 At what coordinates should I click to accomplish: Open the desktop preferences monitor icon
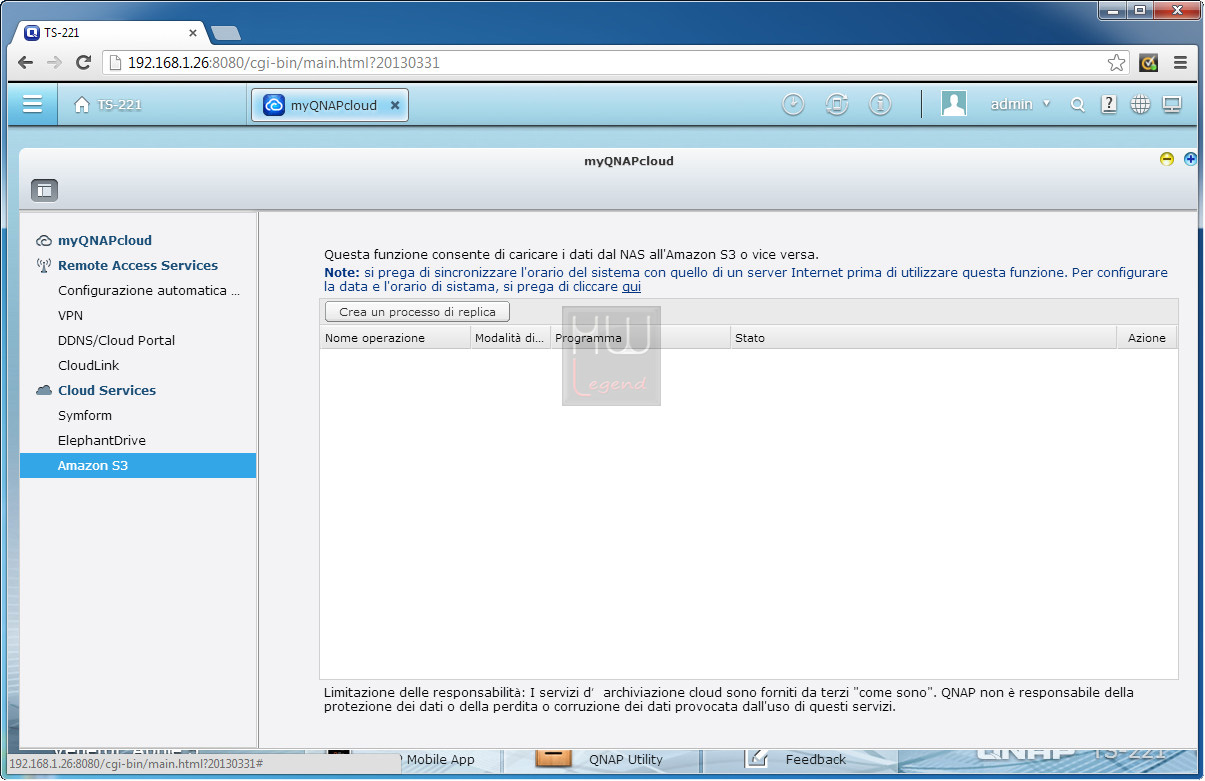[1172, 104]
